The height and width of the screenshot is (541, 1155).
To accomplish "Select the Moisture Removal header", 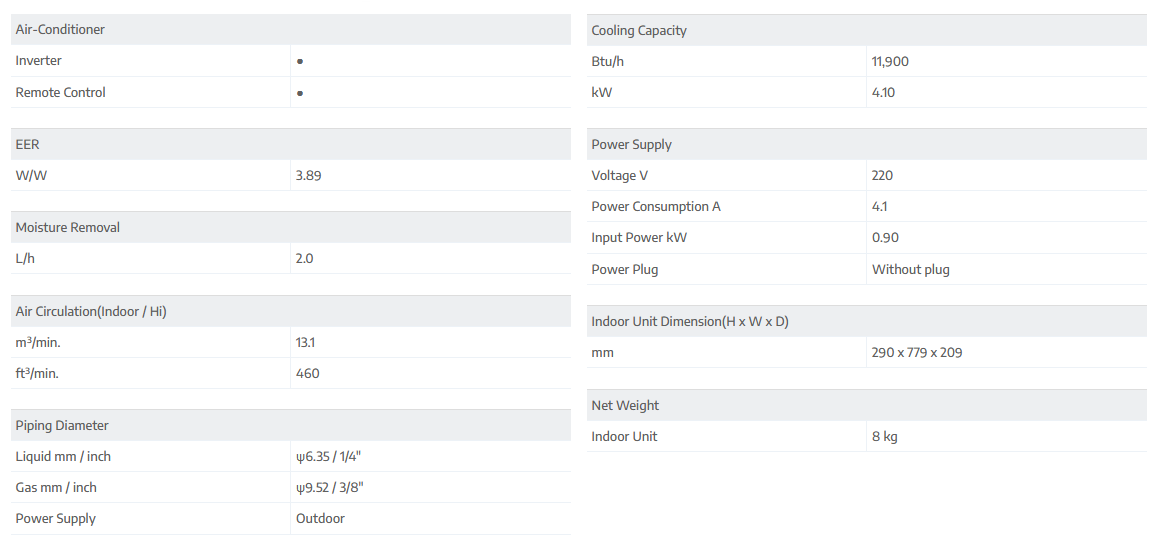I will 68,227.
